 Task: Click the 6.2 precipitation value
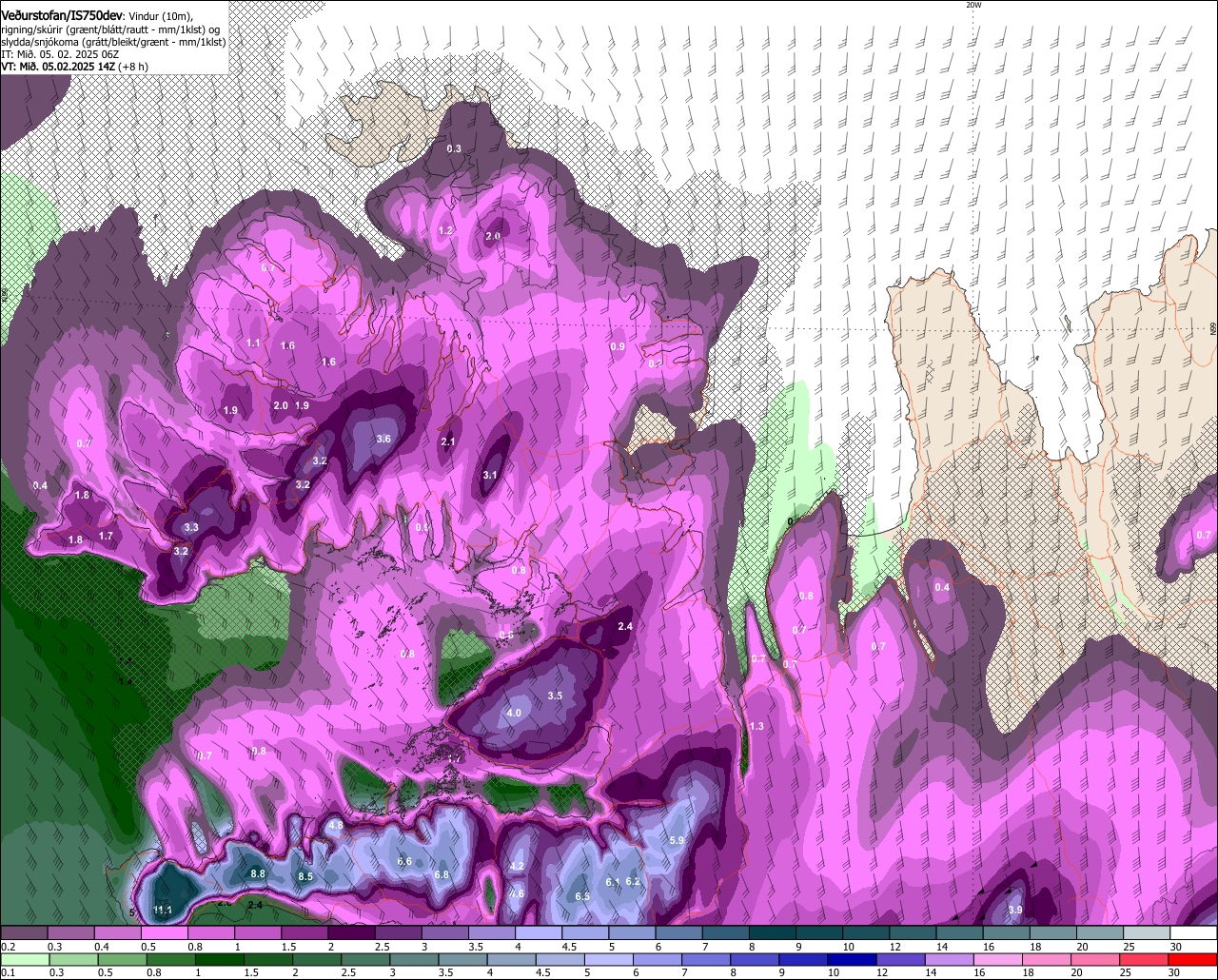click(x=632, y=881)
